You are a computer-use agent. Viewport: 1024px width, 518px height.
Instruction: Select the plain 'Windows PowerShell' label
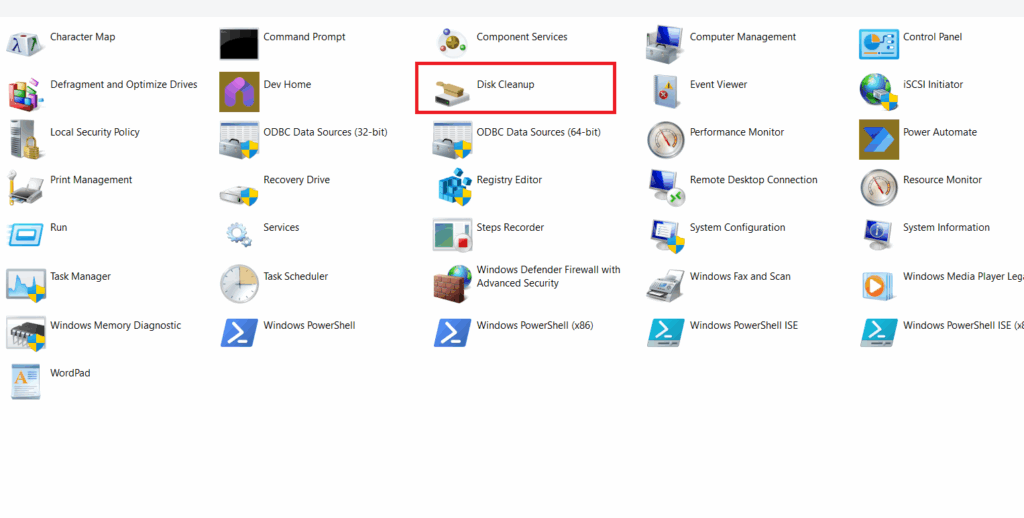(309, 325)
